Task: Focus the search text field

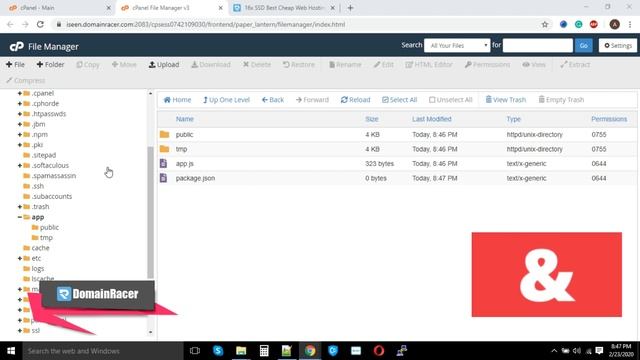Action: pos(538,45)
